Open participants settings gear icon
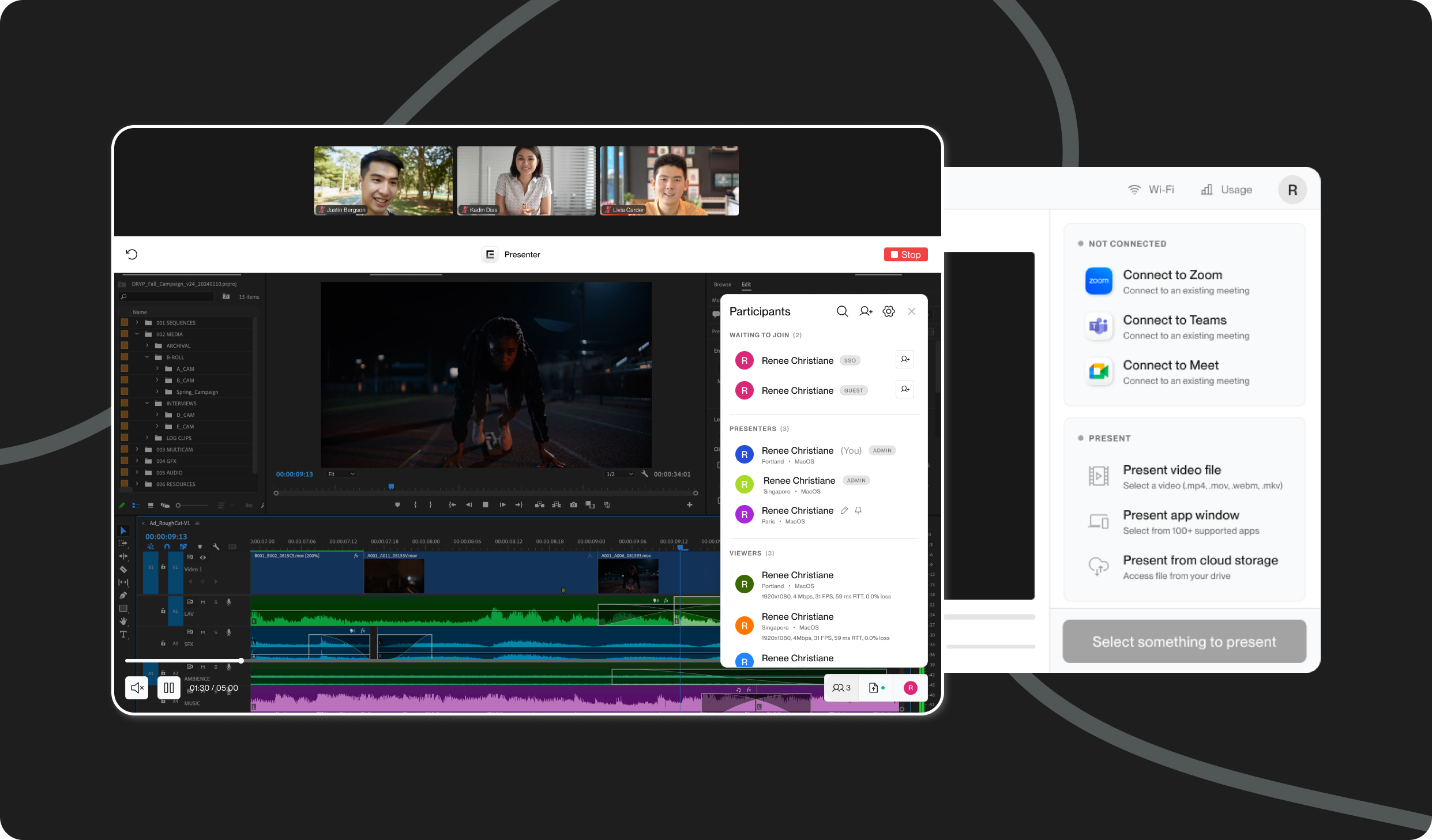 pyautogui.click(x=889, y=311)
